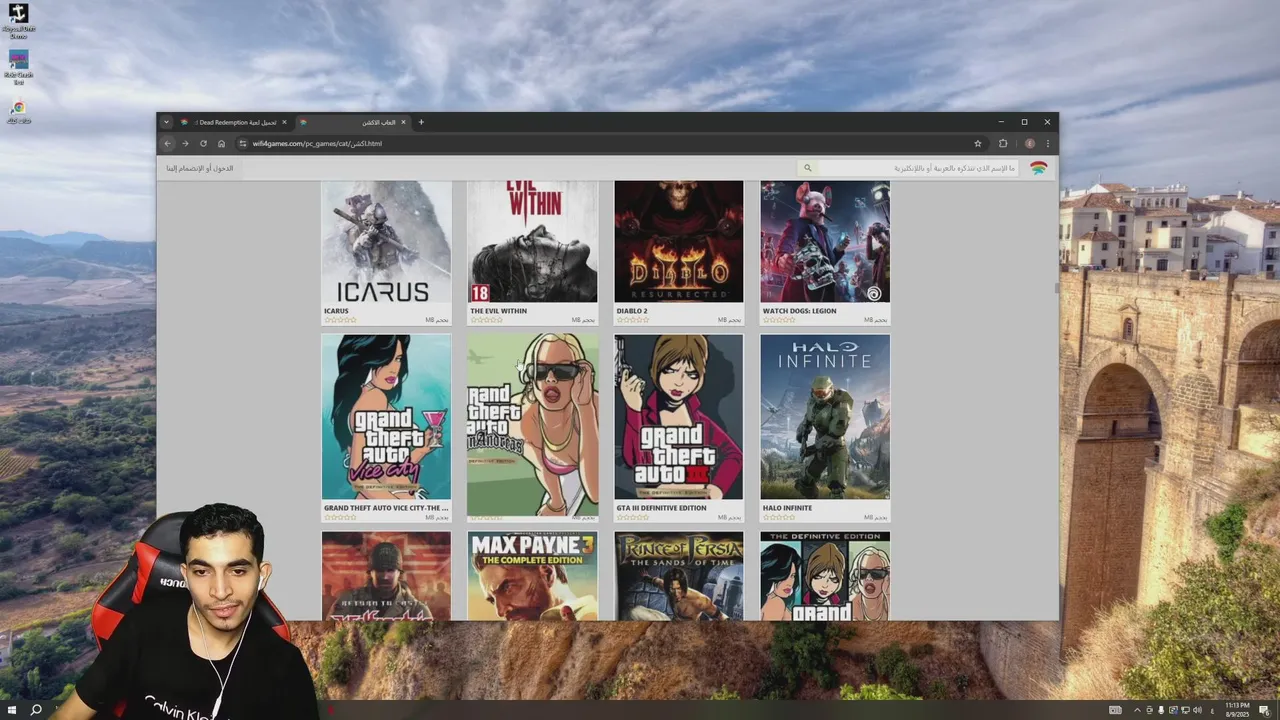Open the GTA Definitive Edition trilogy cover
Image resolution: width=1280 pixels, height=720 pixels.
pos(825,576)
